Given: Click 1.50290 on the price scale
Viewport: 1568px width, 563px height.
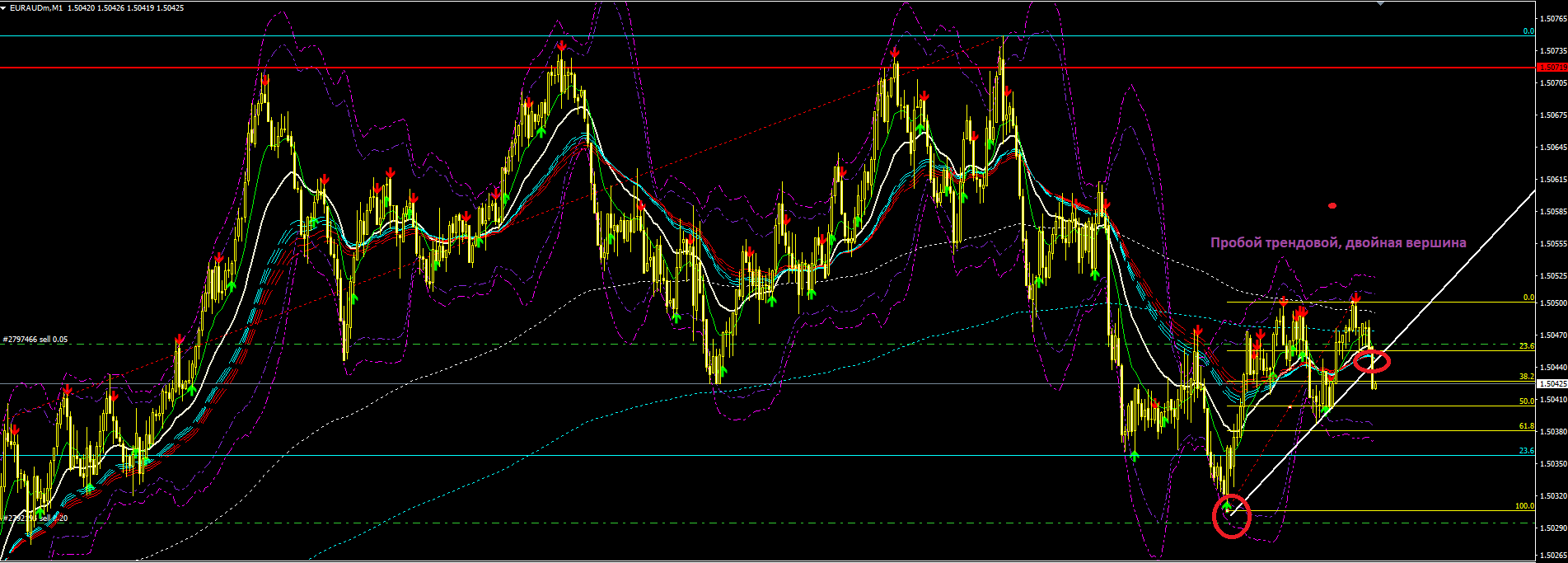Looking at the screenshot, I should click(x=1552, y=528).
